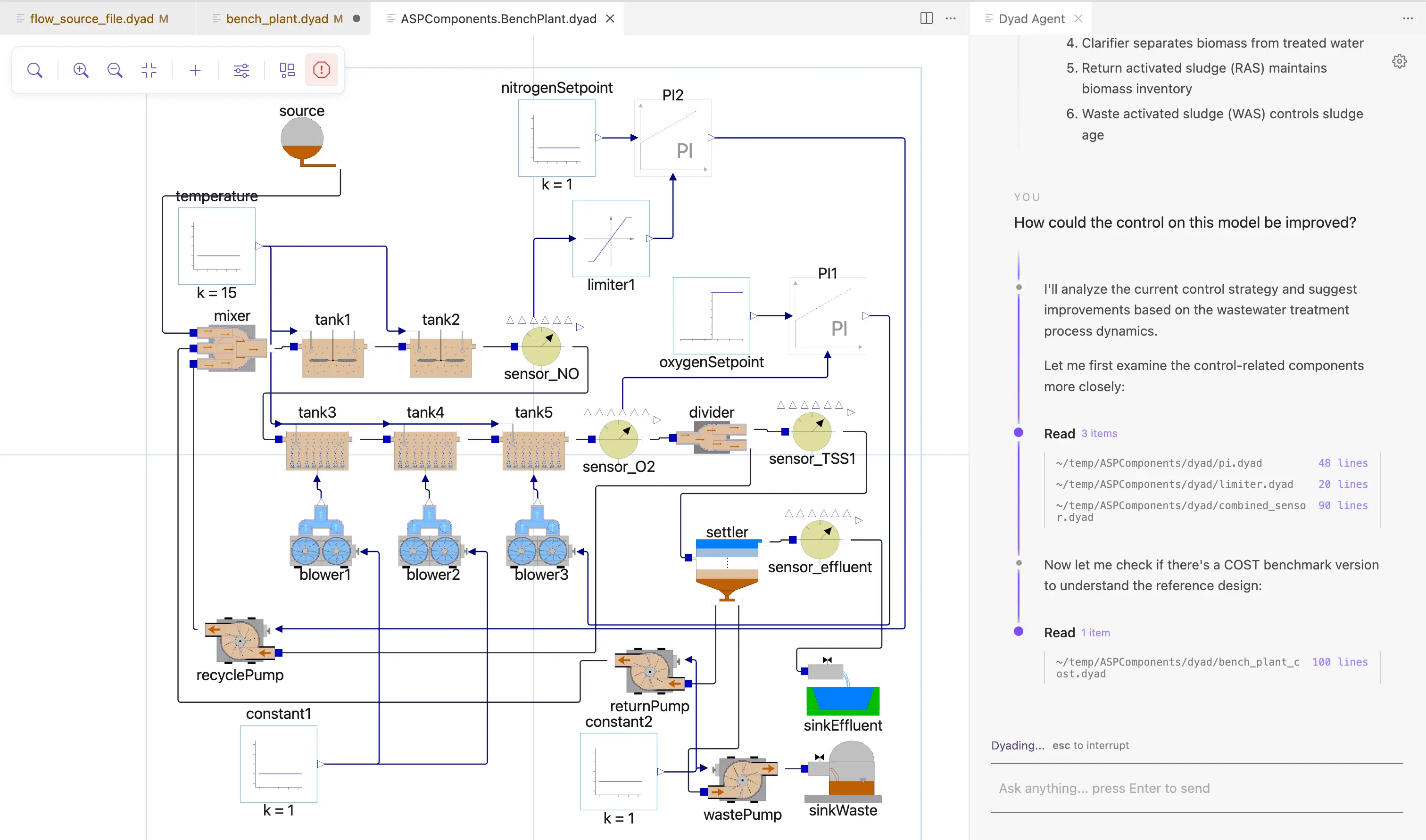Click the fit-to-view collapse arrows icon
1426x840 pixels.
tap(149, 70)
